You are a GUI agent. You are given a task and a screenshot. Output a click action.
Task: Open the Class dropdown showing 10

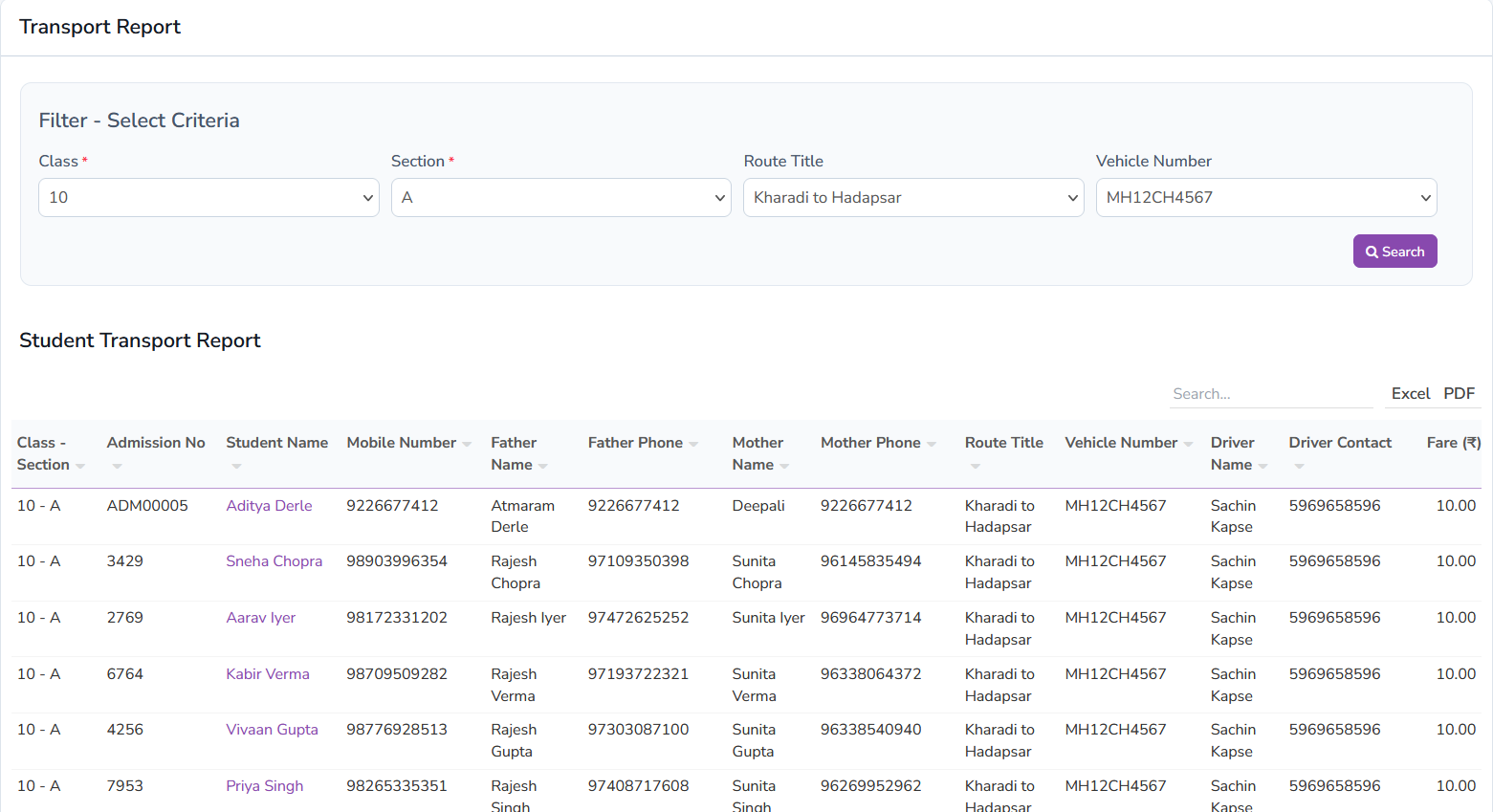pos(209,198)
